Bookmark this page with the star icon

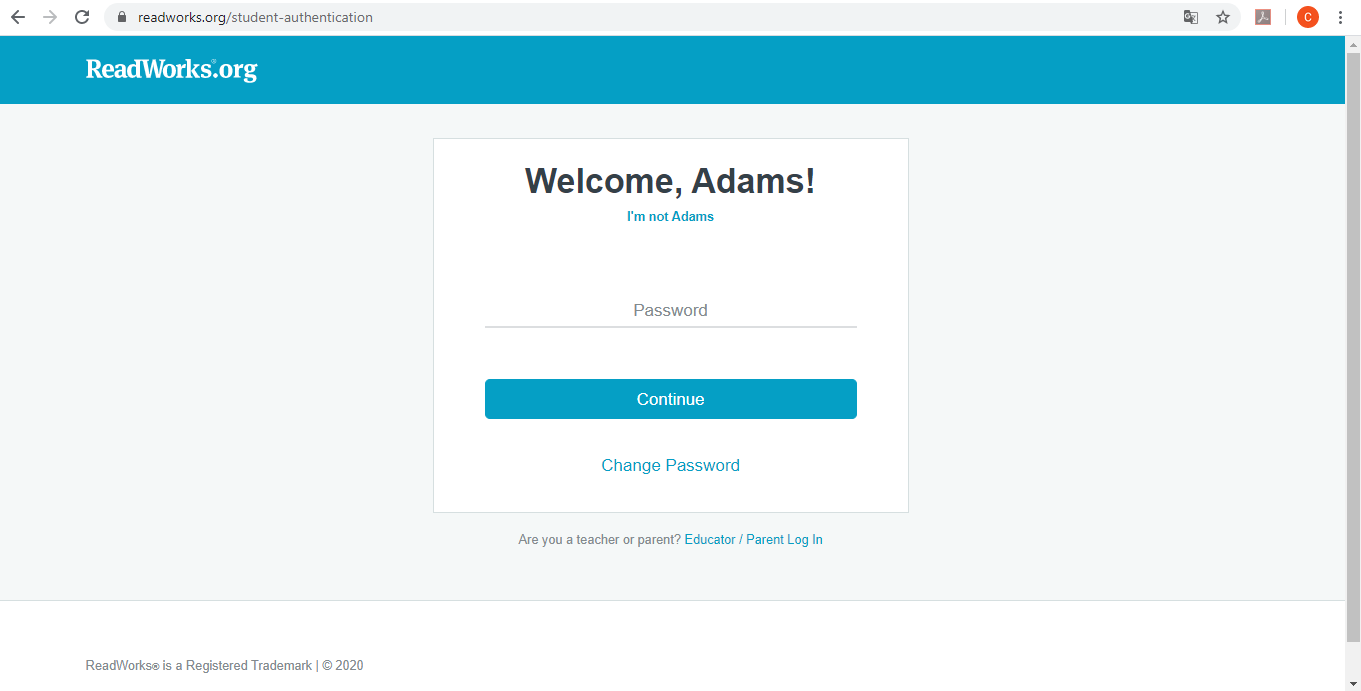[x=1223, y=17]
